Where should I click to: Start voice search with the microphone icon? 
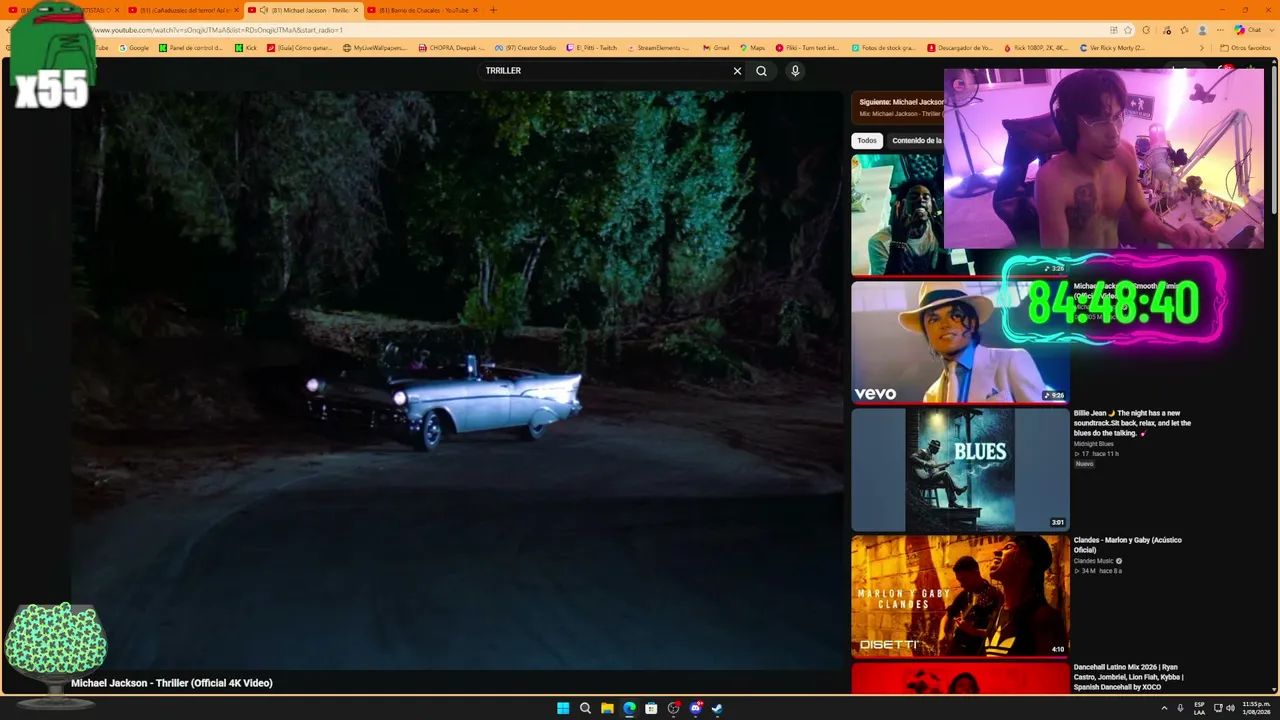(795, 71)
